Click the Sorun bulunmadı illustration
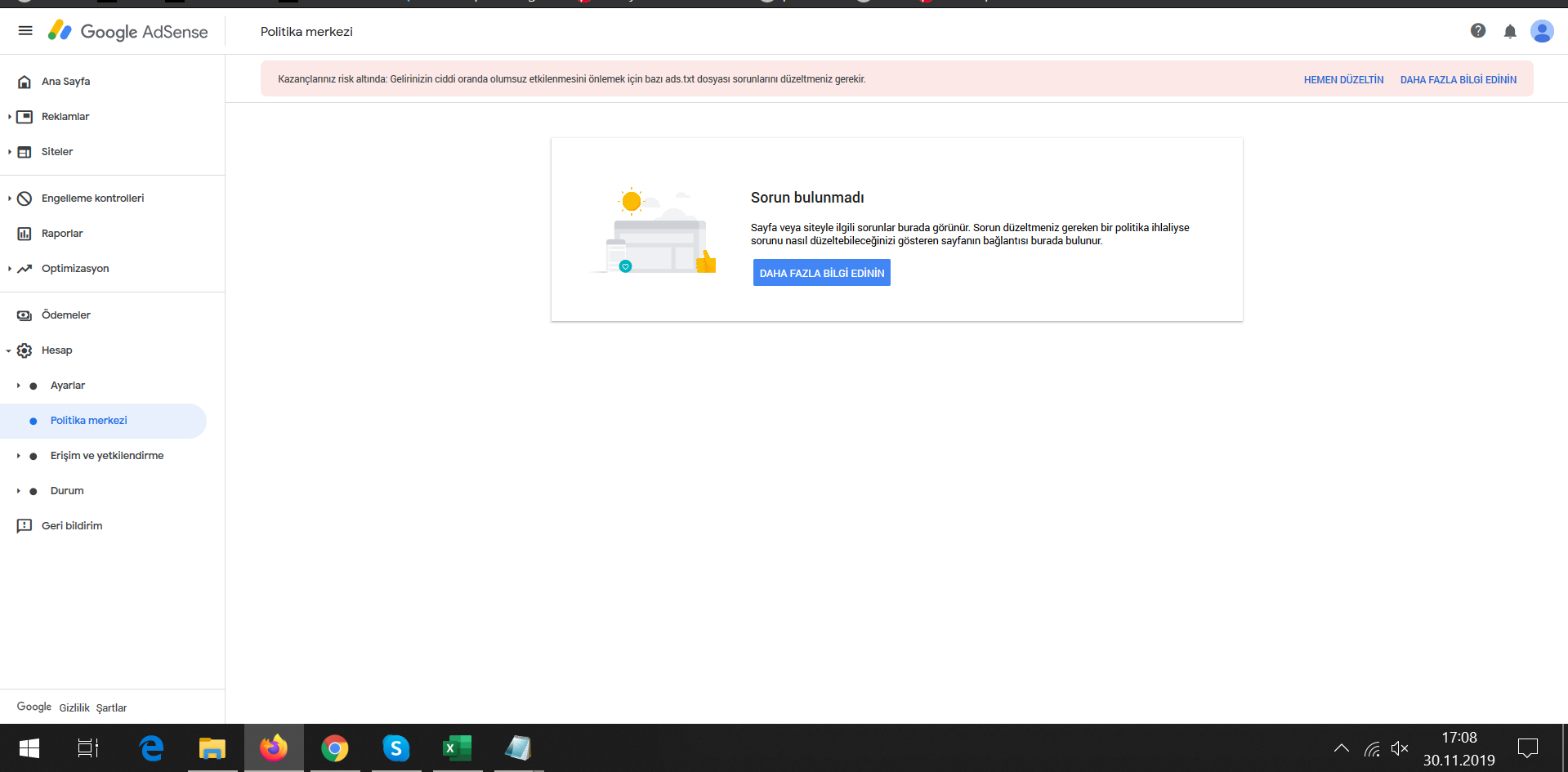Image resolution: width=1568 pixels, height=772 pixels. (x=654, y=230)
